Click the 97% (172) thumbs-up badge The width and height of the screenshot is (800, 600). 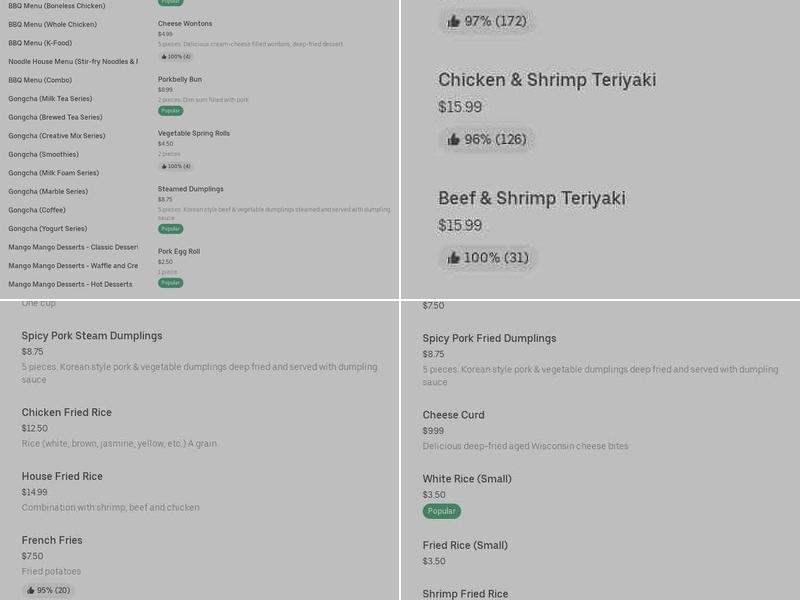[x=486, y=20]
